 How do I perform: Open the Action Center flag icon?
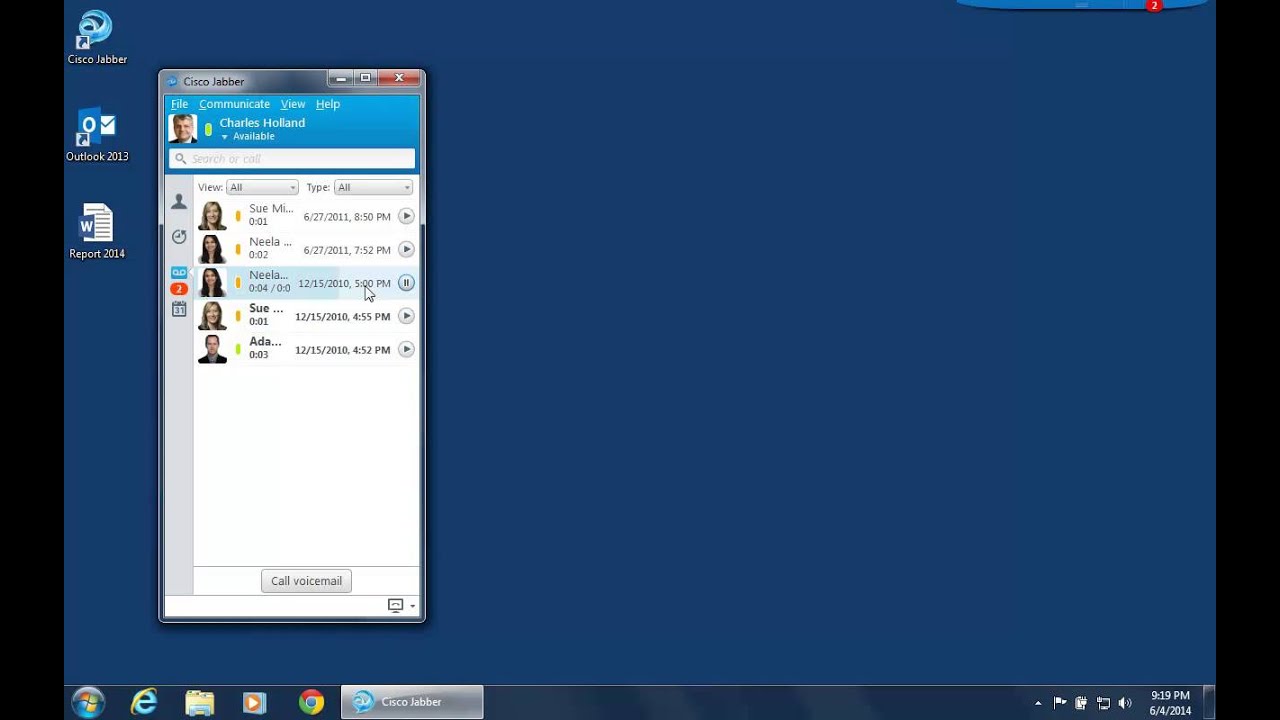coord(1060,703)
